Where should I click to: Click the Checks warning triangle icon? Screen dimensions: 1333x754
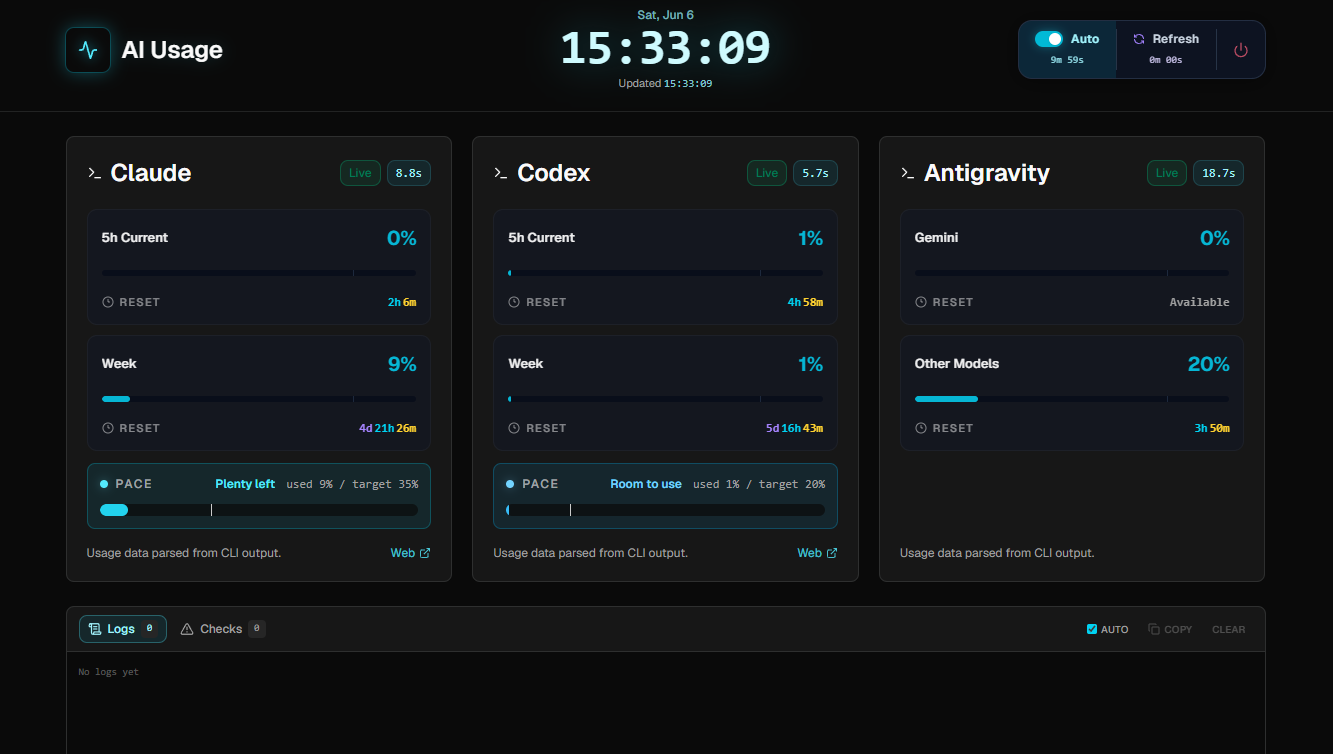(x=187, y=629)
